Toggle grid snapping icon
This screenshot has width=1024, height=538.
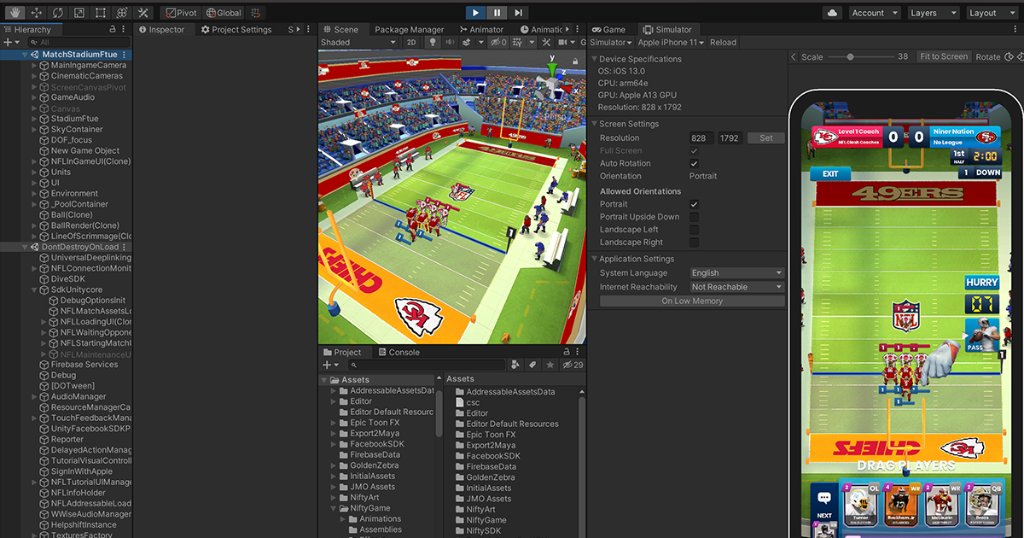click(x=256, y=12)
